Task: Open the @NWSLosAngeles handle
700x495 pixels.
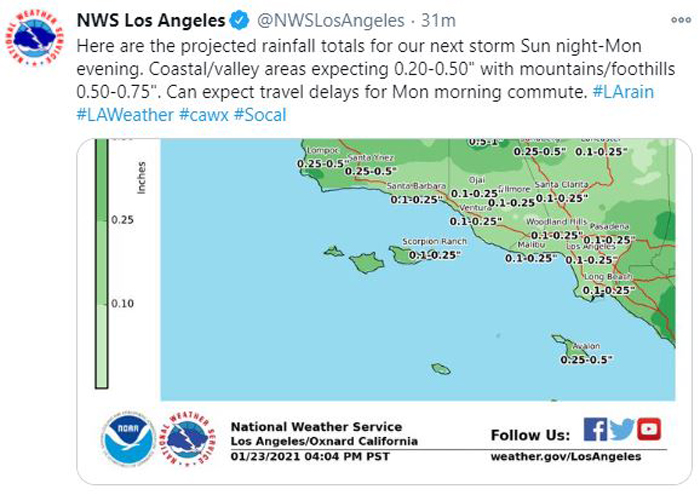Action: pyautogui.click(x=330, y=21)
